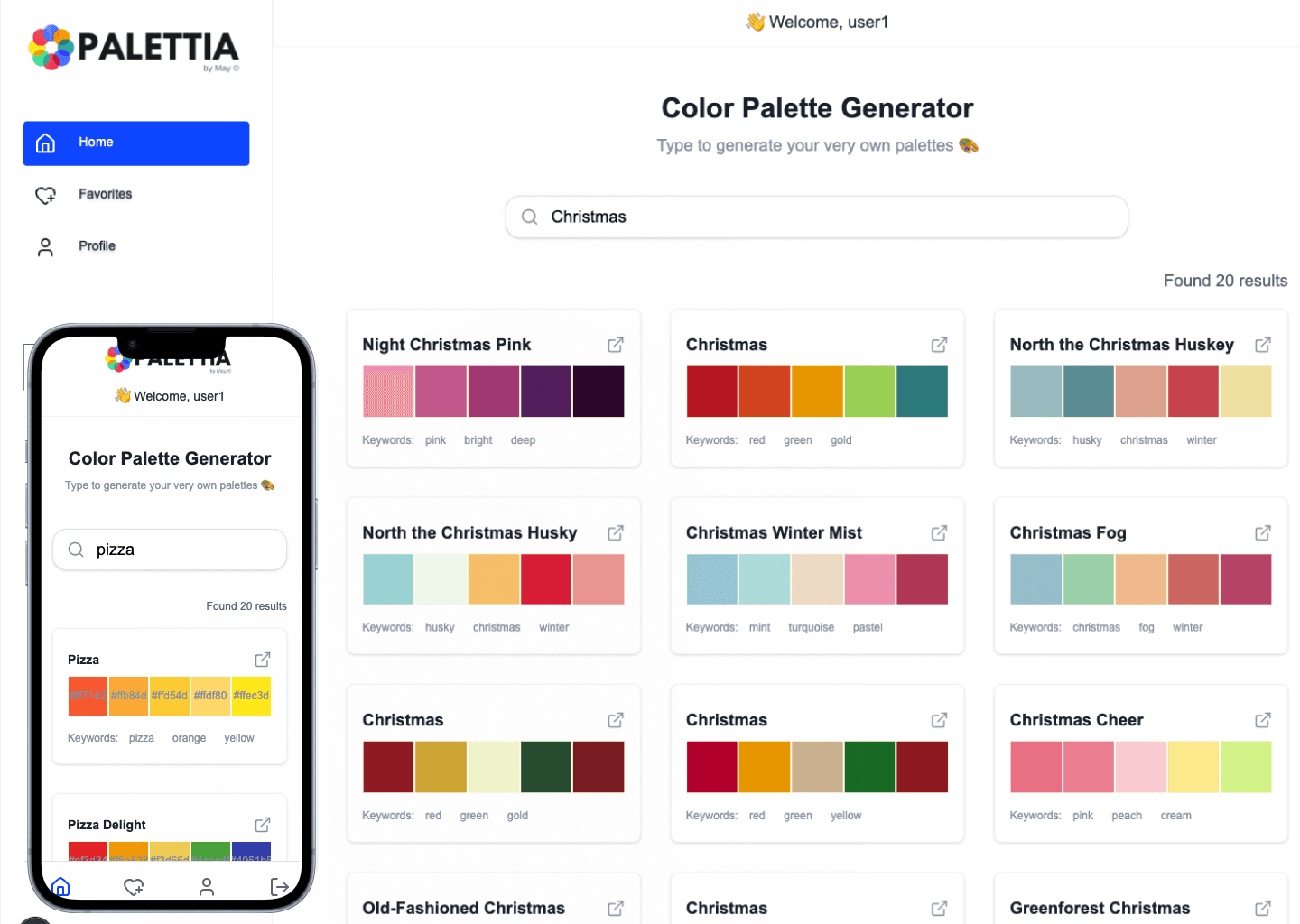This screenshot has height=924, width=1300.
Task: Open the Christmas Fog palette link icon
Action: [x=1263, y=532]
